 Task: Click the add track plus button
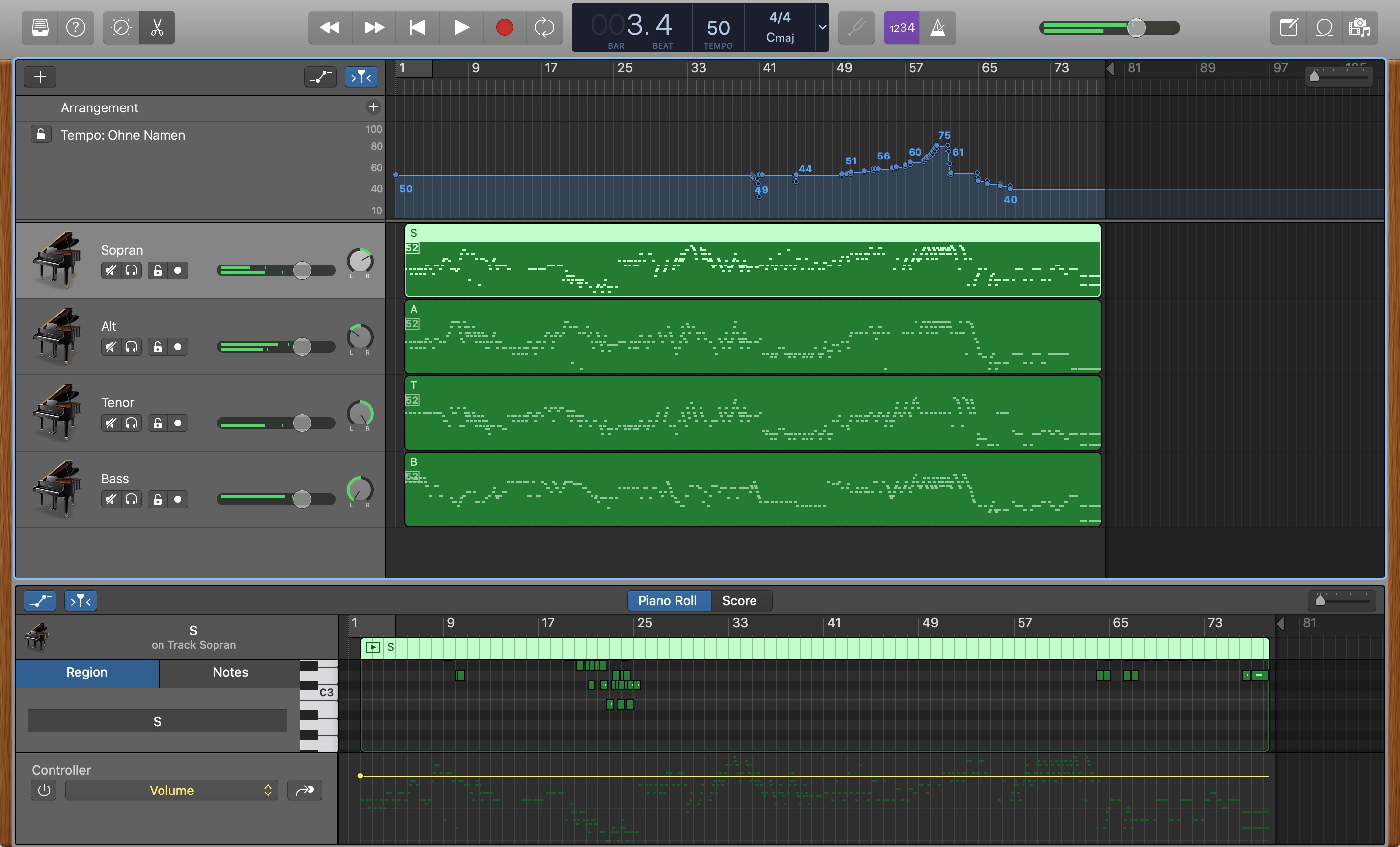40,77
